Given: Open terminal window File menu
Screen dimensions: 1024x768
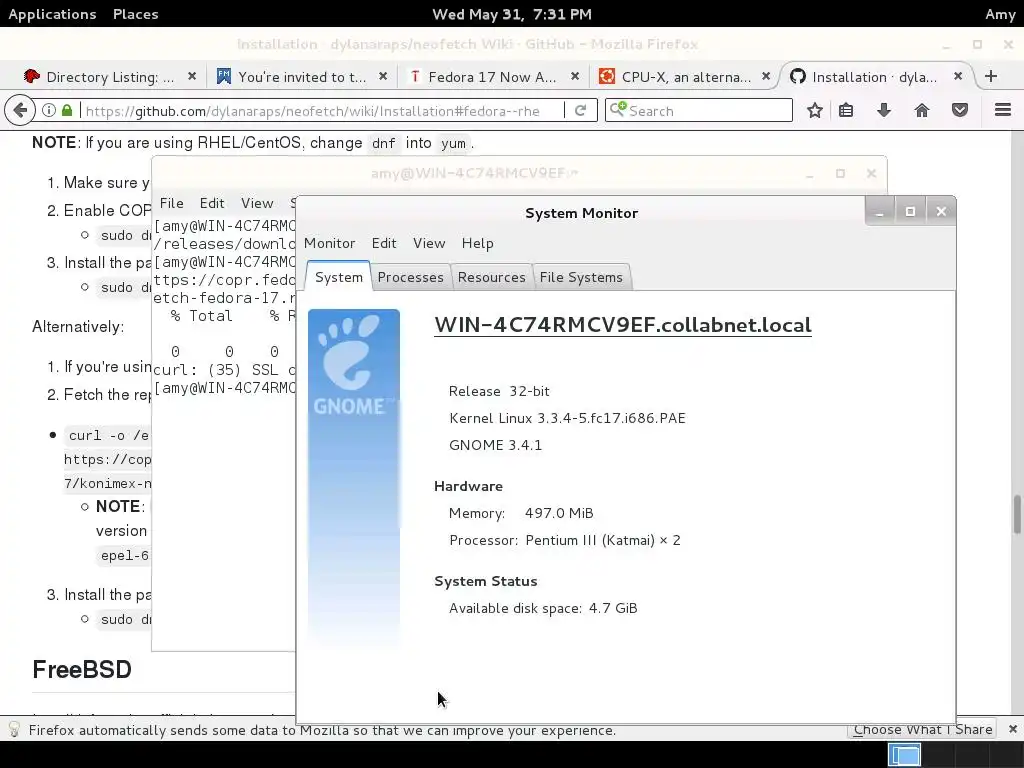Looking at the screenshot, I should pyautogui.click(x=172, y=203).
